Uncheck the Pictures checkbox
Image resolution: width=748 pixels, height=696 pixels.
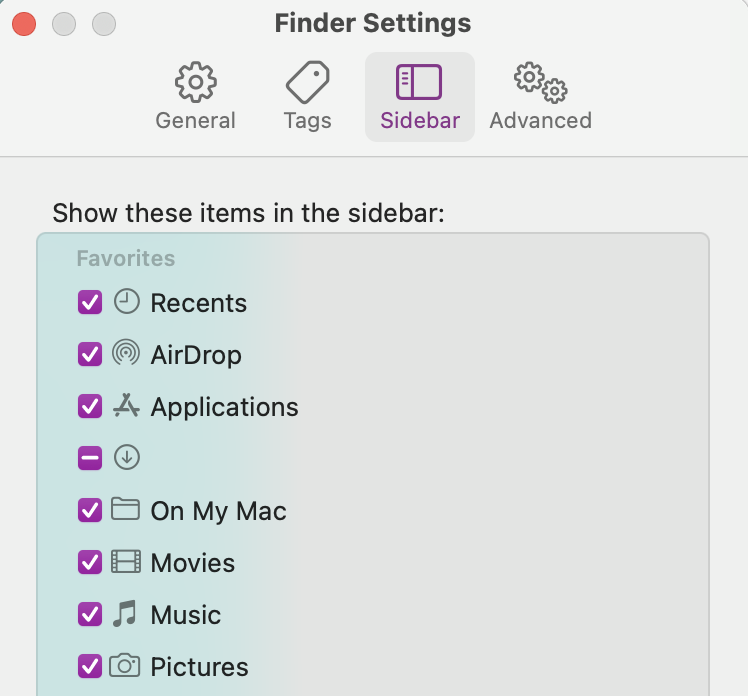point(90,666)
